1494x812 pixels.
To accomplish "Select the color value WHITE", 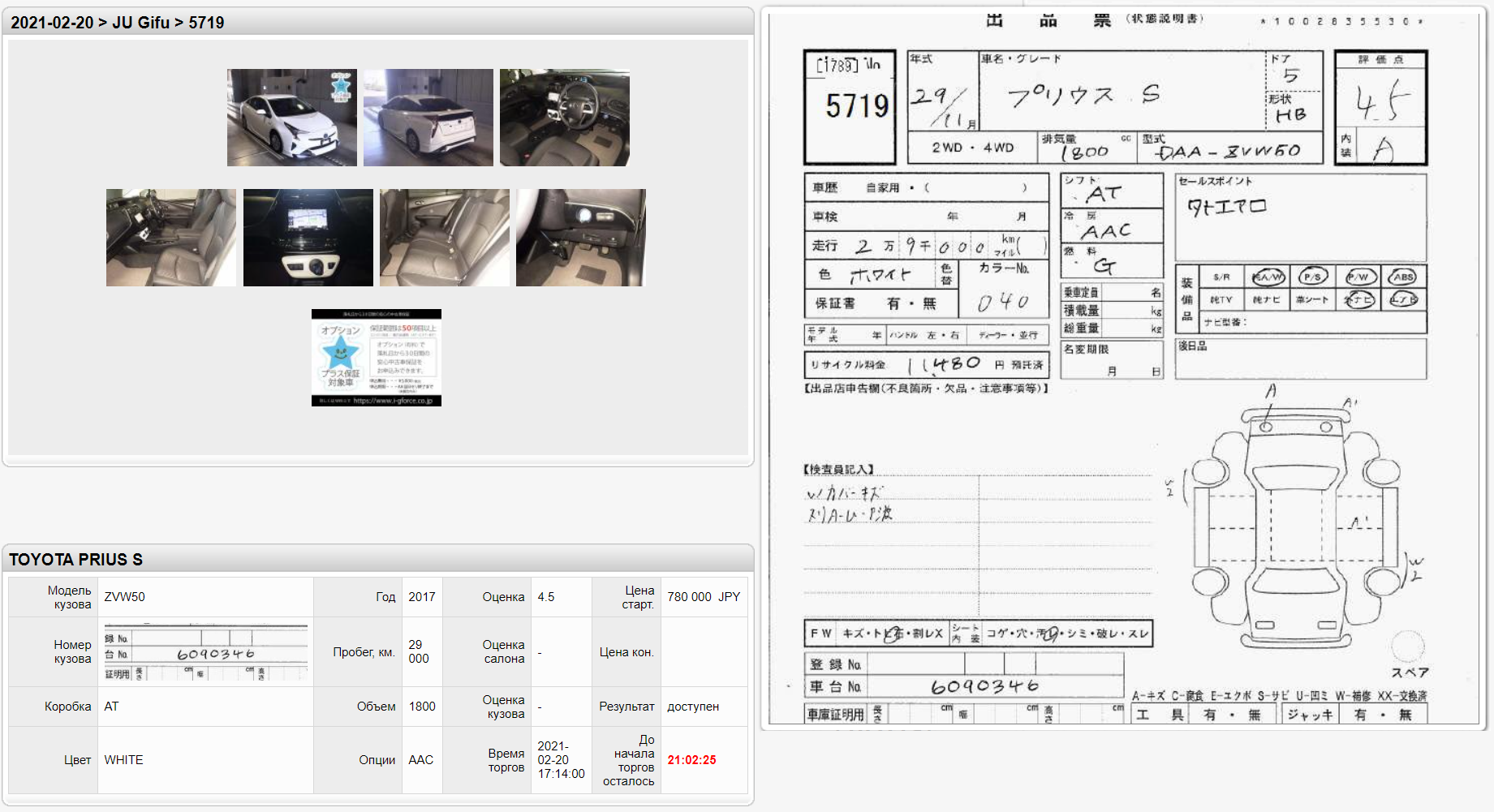I will pyautogui.click(x=123, y=760).
